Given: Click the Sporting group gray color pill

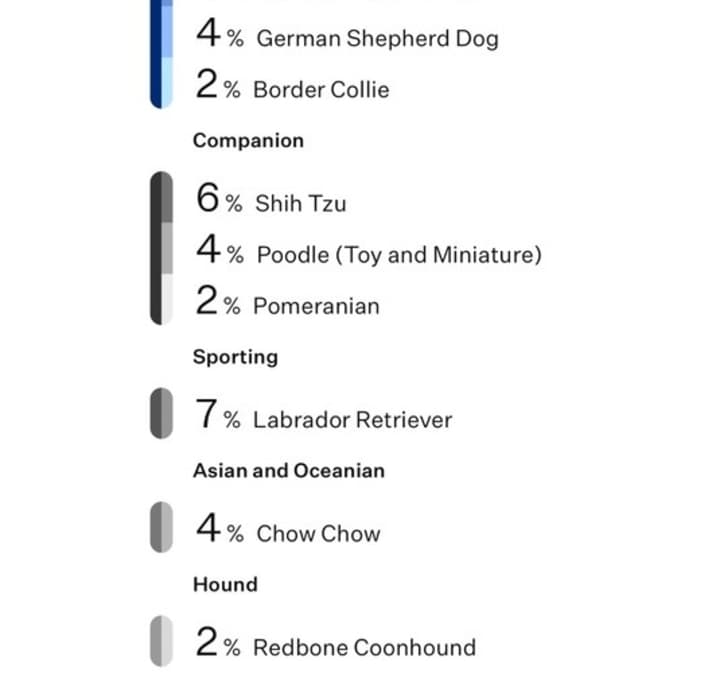Looking at the screenshot, I should pyautogui.click(x=162, y=413).
